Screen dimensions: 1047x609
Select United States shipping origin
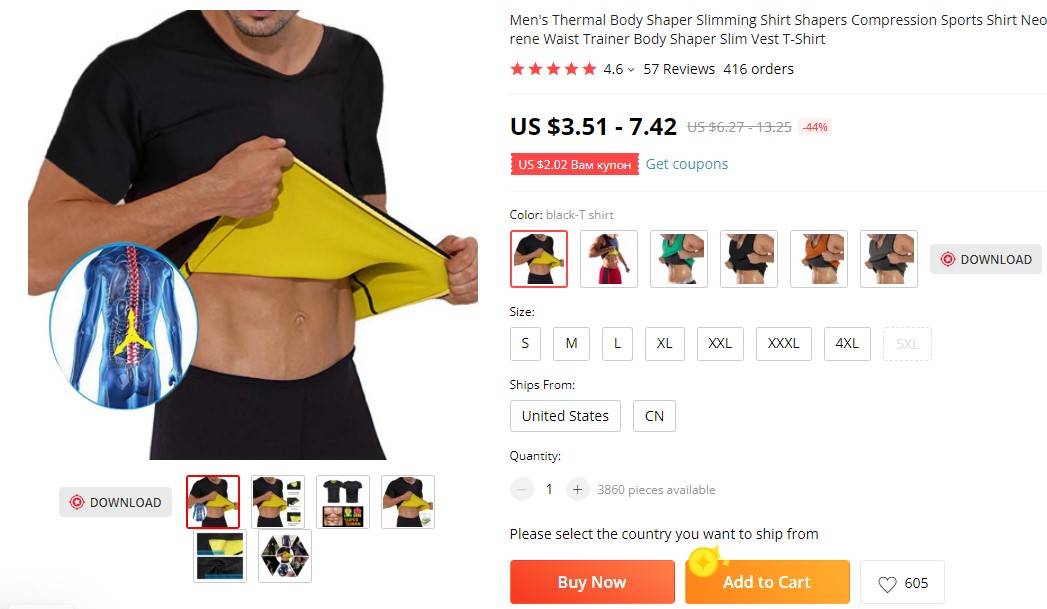(565, 416)
